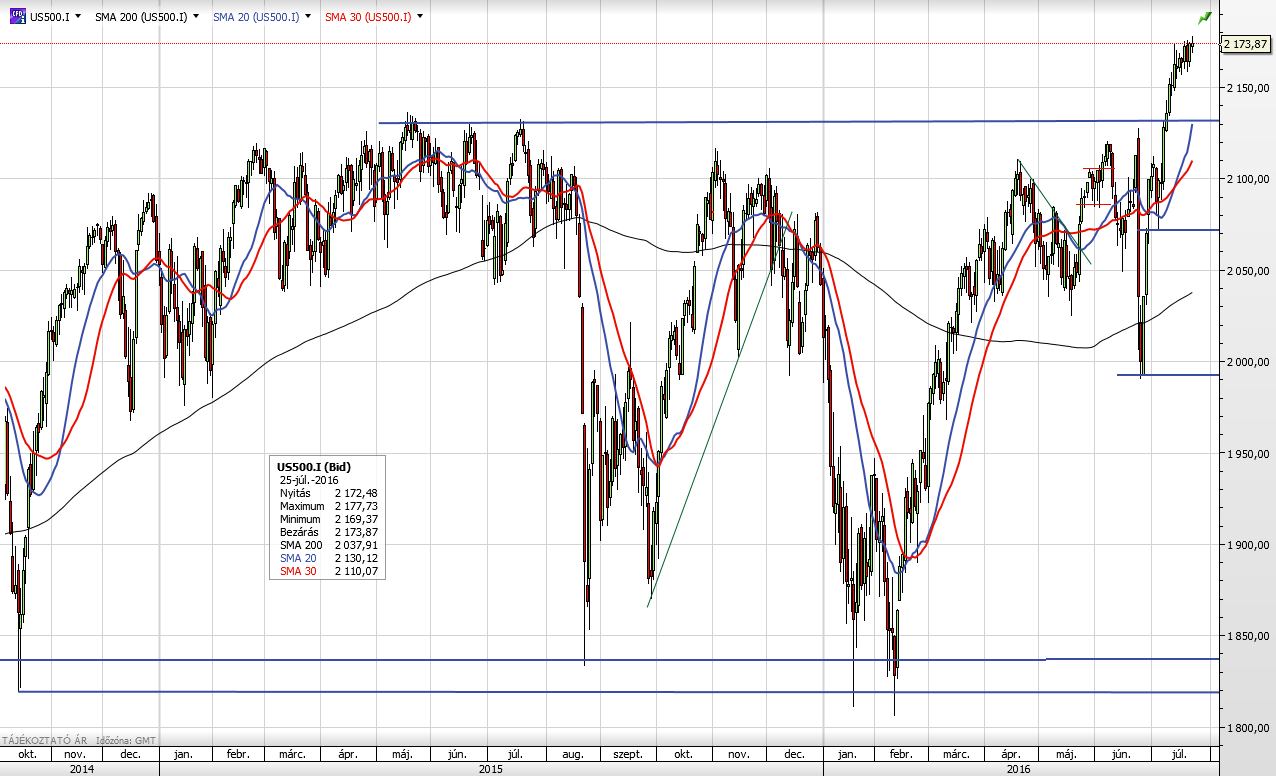Click the year 2016 on the time axis

coord(1018,769)
